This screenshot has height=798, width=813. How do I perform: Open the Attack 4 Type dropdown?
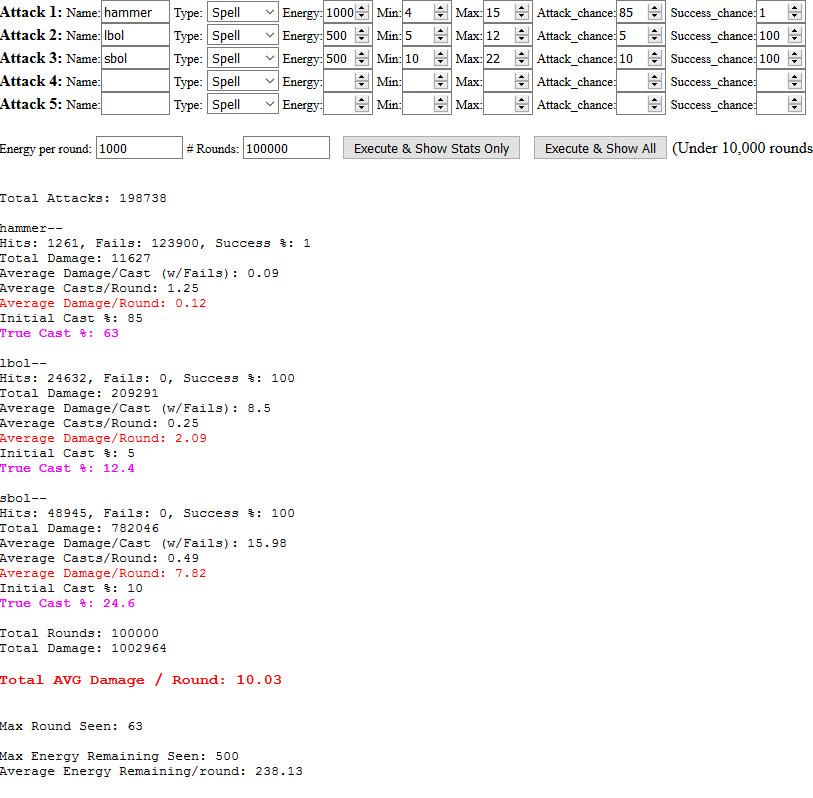[243, 81]
